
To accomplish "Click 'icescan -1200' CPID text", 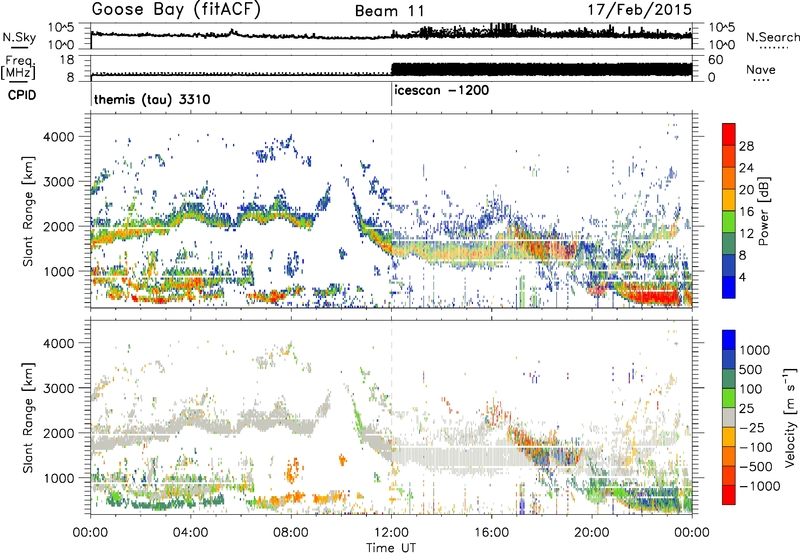I will point(441,90).
